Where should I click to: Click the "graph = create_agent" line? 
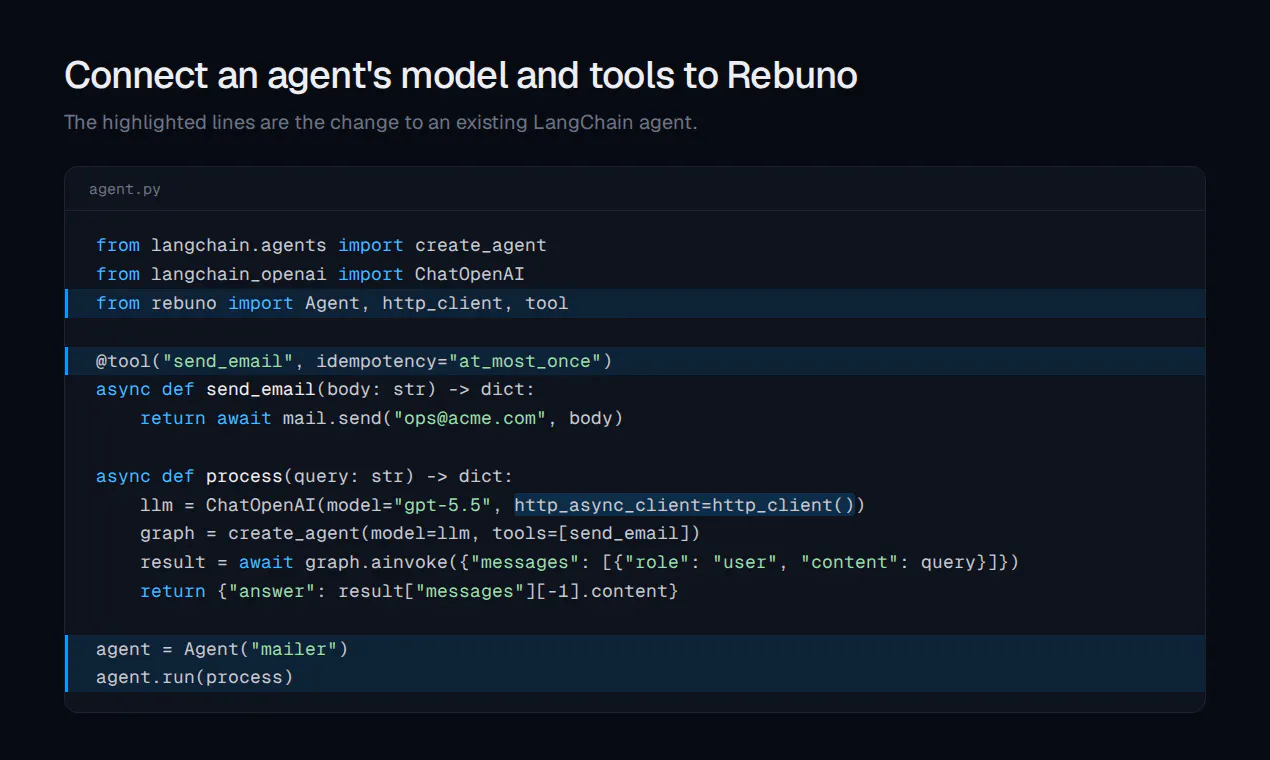(x=420, y=533)
